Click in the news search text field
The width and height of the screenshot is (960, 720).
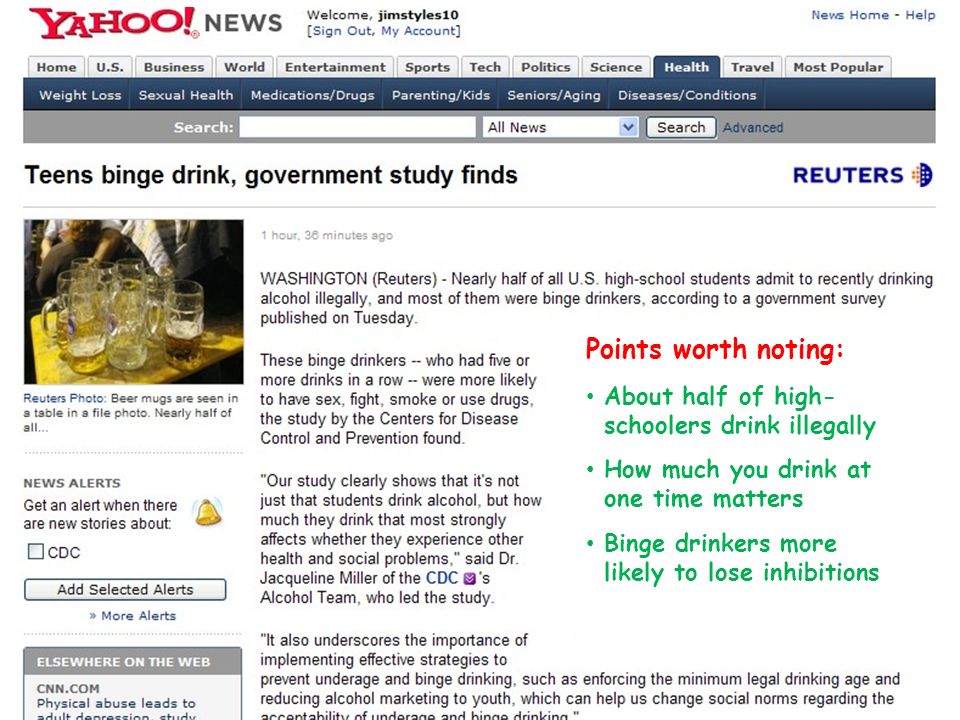pos(358,127)
